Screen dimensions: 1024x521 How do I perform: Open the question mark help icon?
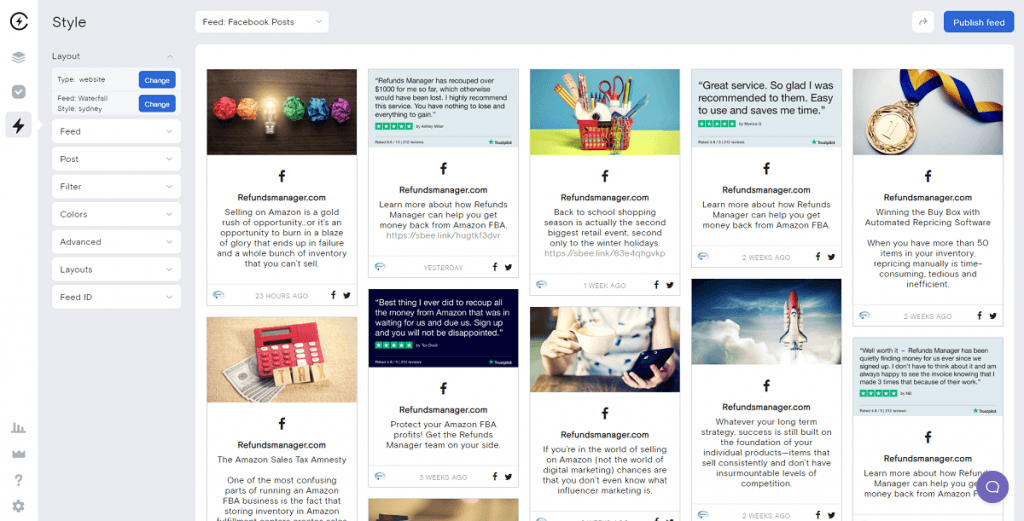pos(18,480)
